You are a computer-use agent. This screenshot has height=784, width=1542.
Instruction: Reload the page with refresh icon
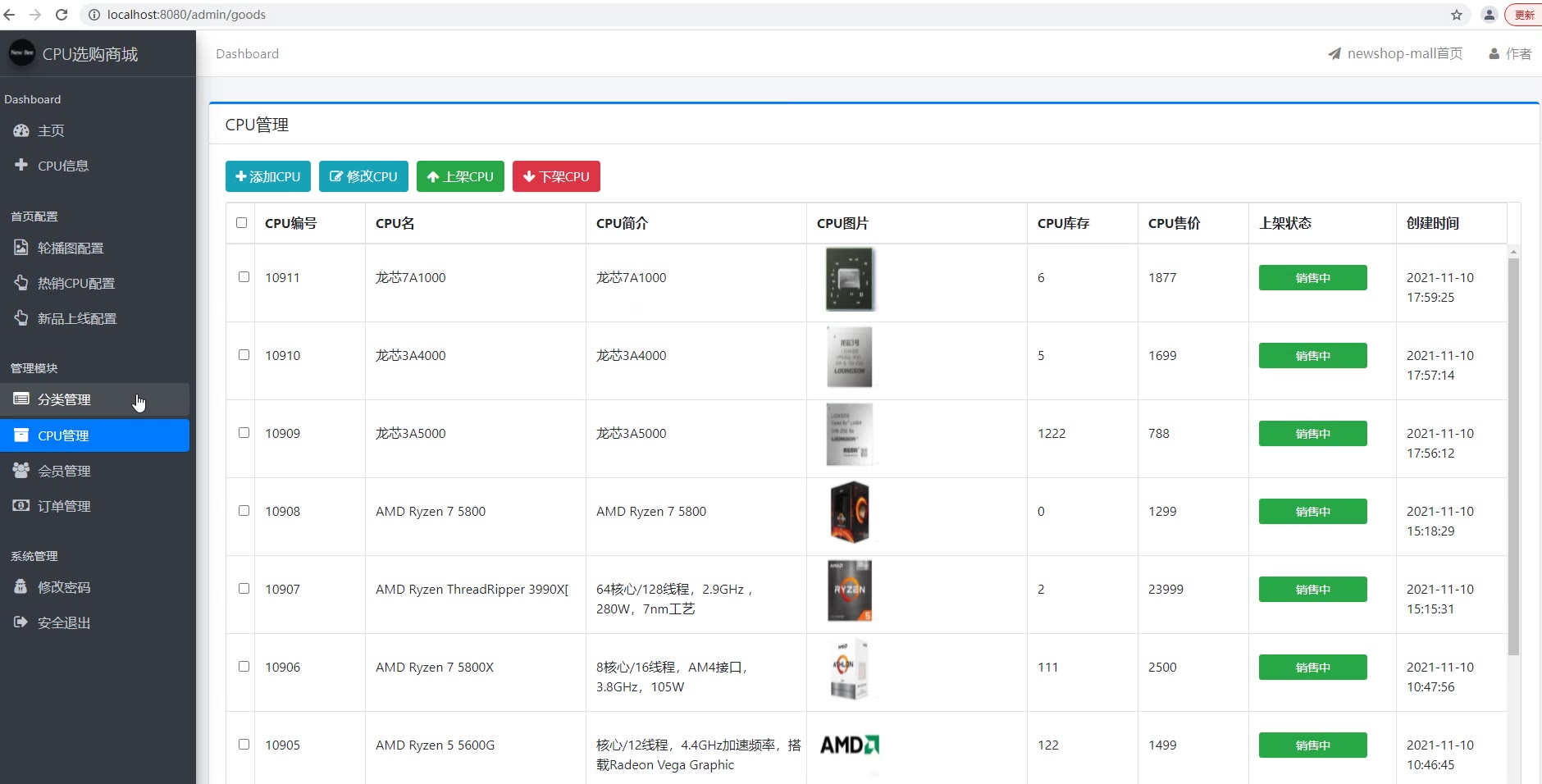click(x=62, y=15)
